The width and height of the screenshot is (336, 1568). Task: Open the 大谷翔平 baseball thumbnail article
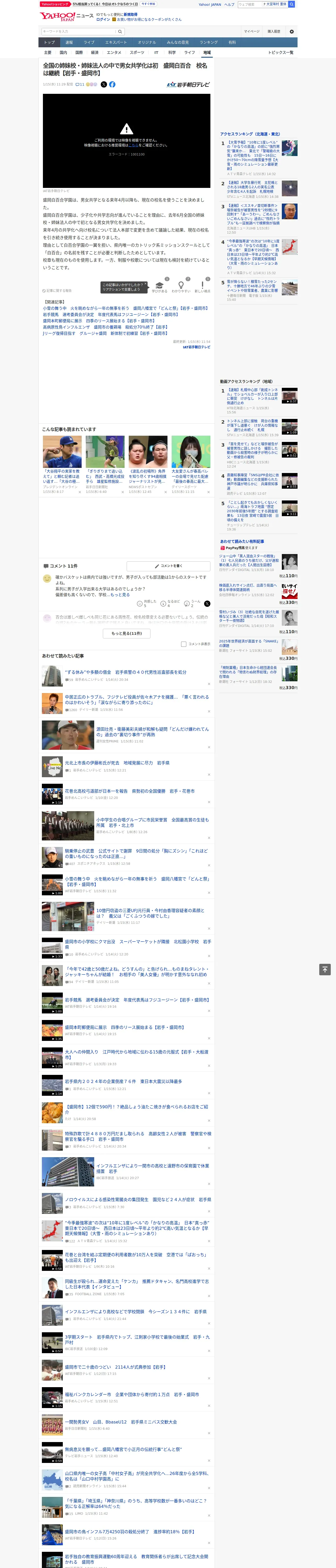62,452
